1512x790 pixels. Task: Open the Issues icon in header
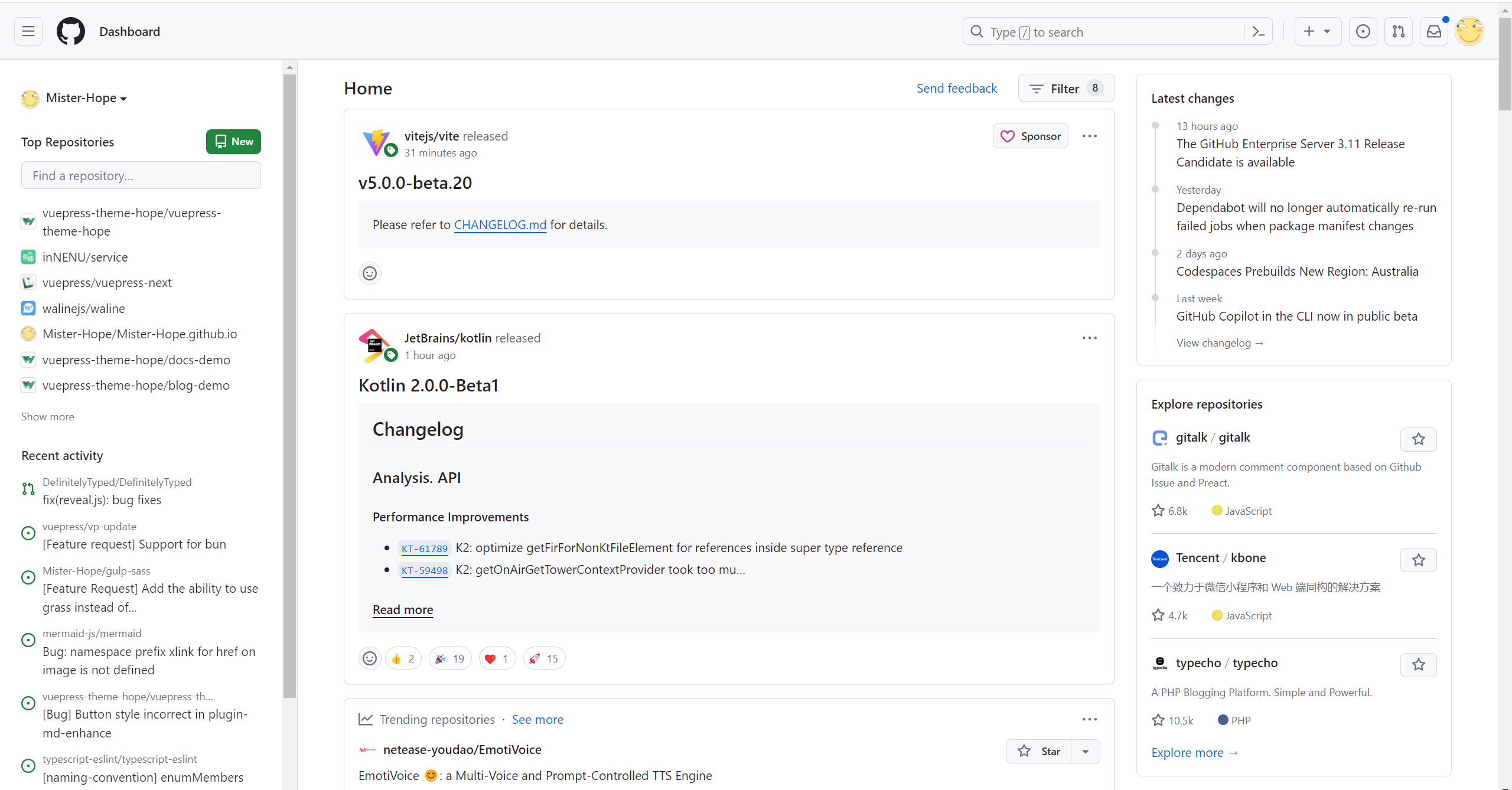pos(1363,31)
